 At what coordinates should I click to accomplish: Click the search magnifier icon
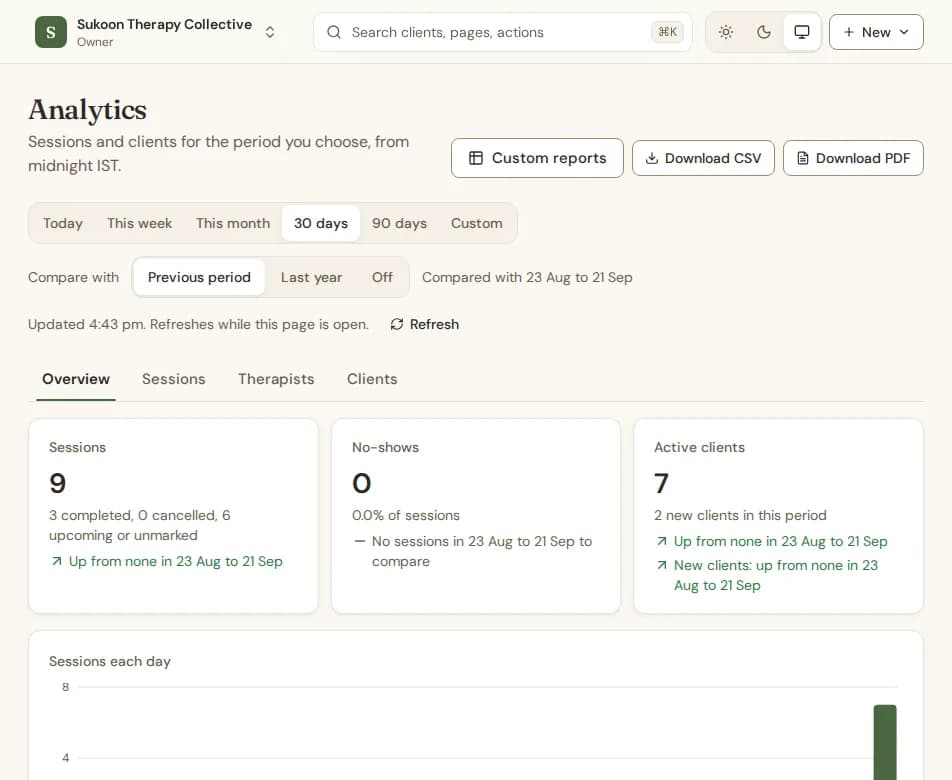coord(334,32)
